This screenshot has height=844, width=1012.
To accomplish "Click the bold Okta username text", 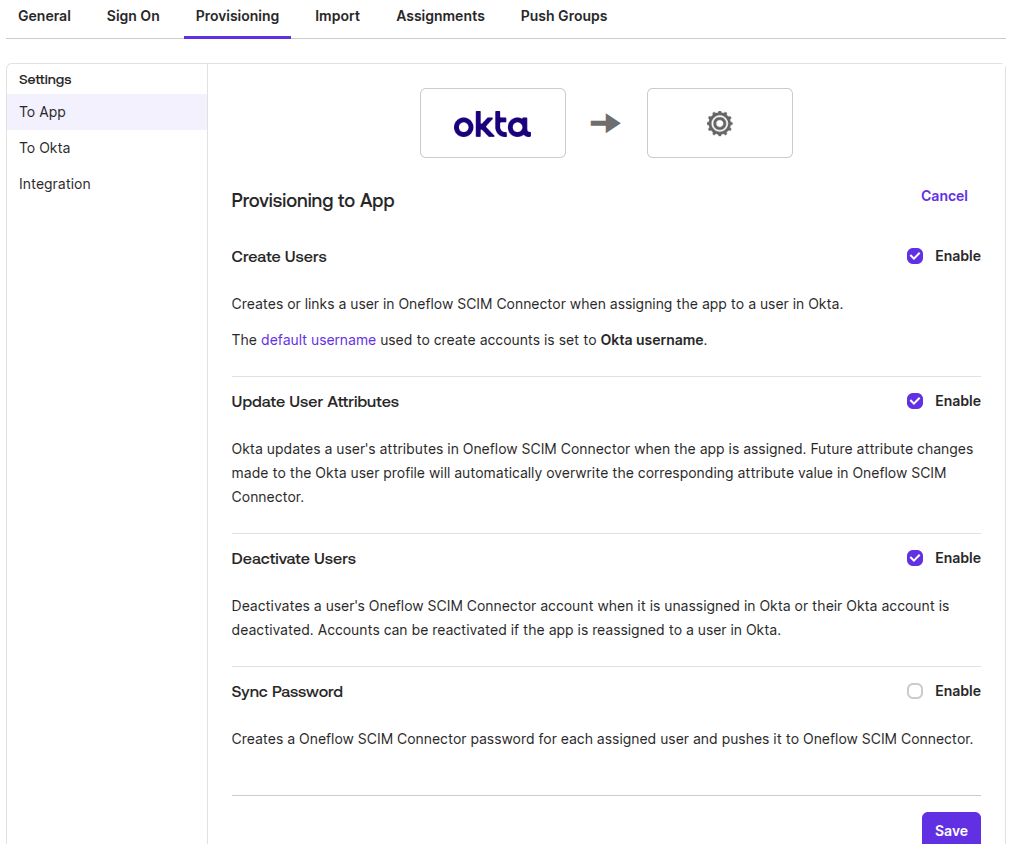I will pos(652,340).
